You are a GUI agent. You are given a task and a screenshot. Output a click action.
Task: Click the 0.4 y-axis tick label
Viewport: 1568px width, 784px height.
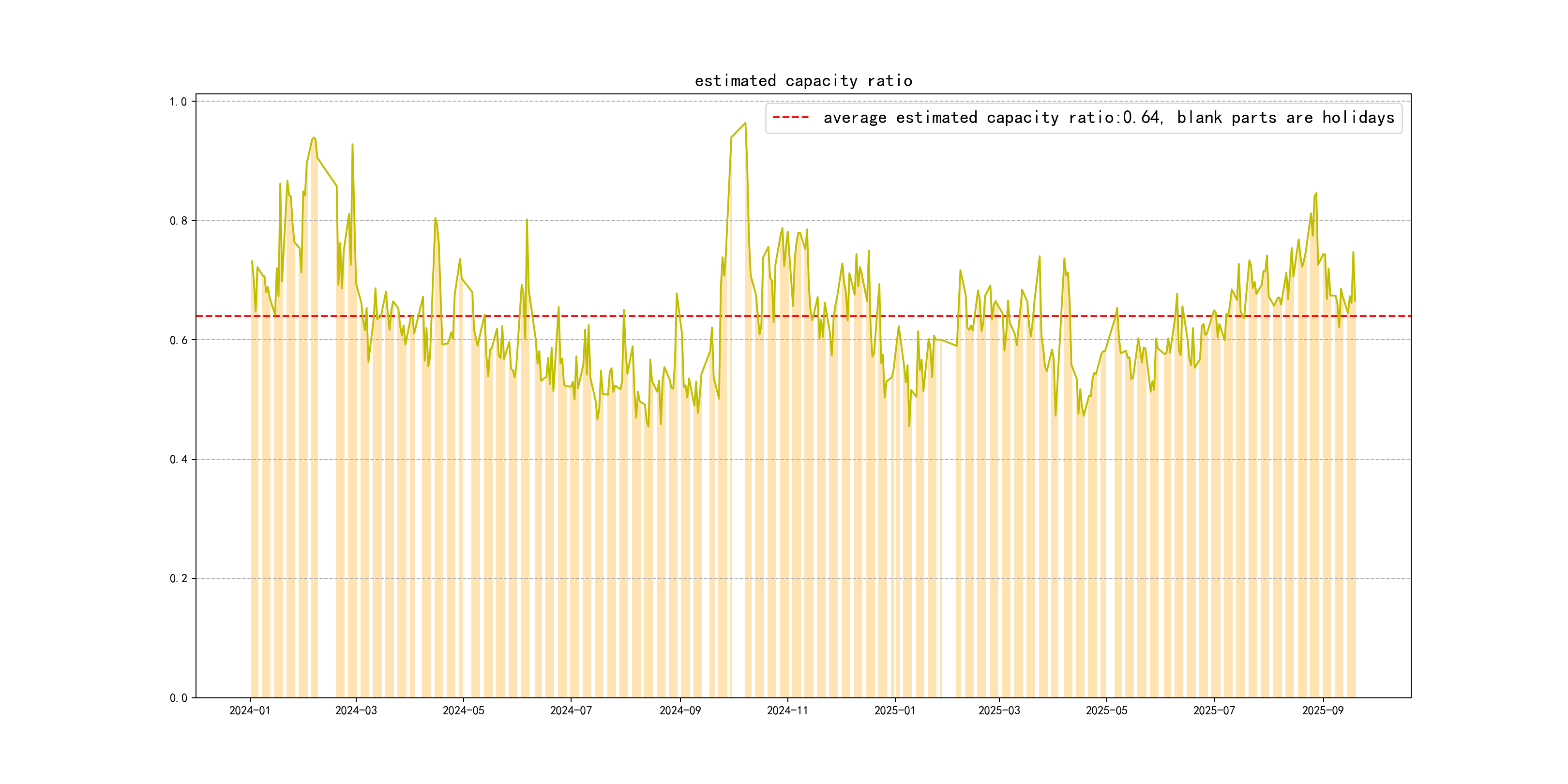178,460
